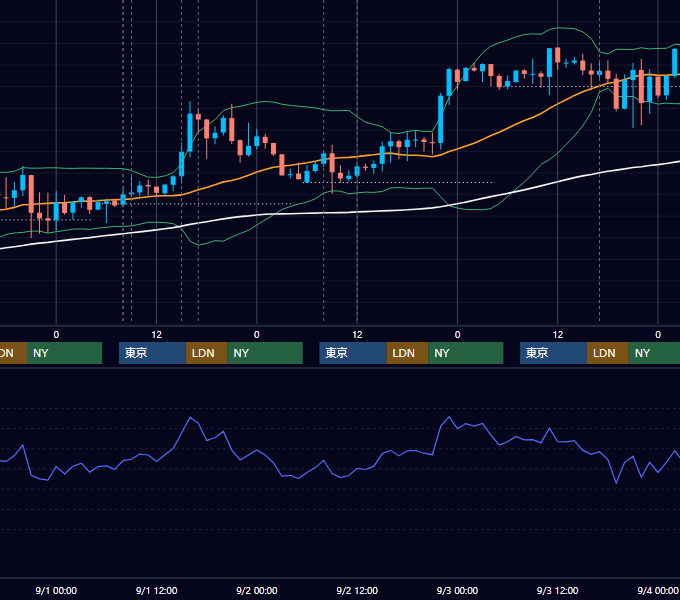Image resolution: width=680 pixels, height=600 pixels.
Task: Click the tall blue candle before 9/3 00:00
Action: (441, 119)
